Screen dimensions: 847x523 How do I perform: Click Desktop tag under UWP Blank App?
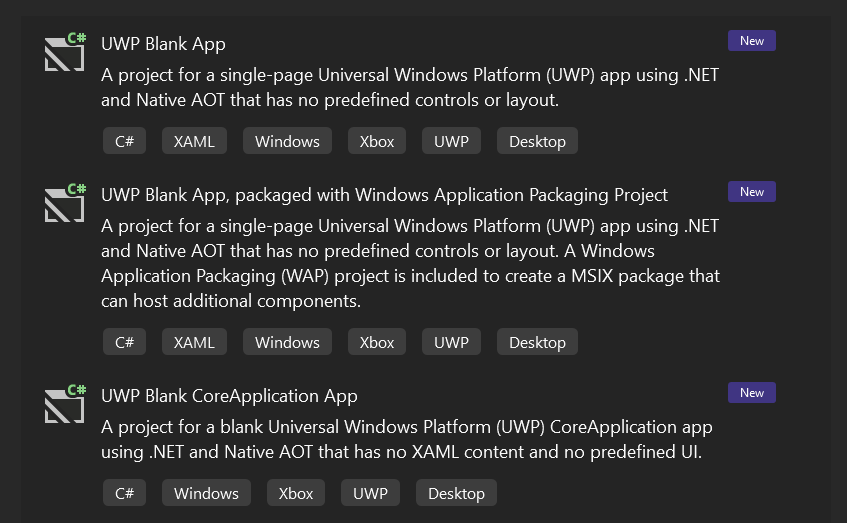coord(537,141)
